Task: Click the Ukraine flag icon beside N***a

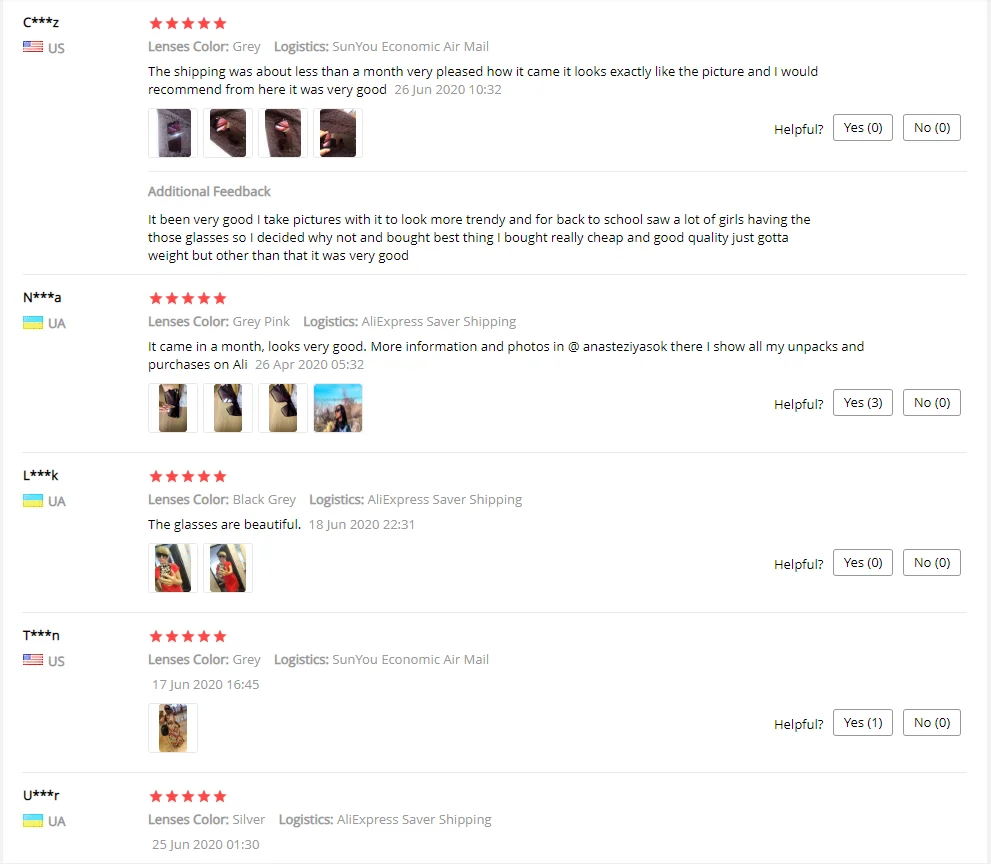Action: pyautogui.click(x=33, y=322)
